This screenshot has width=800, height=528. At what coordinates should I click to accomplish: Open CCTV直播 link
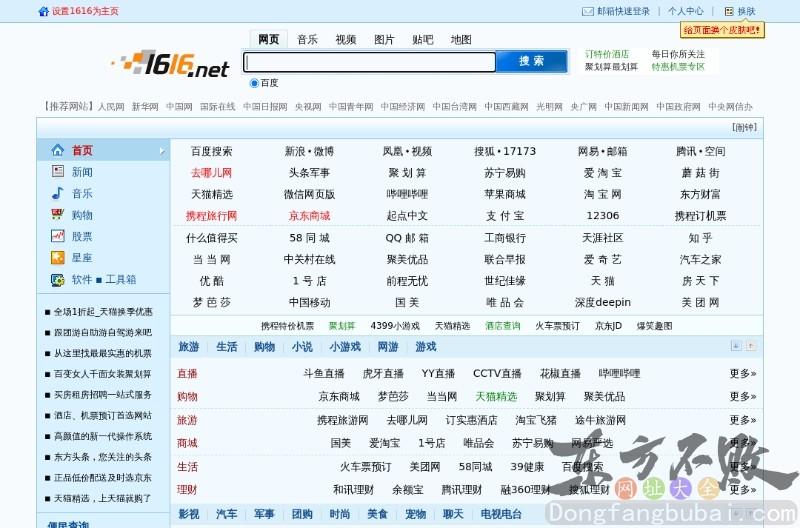pos(497,373)
